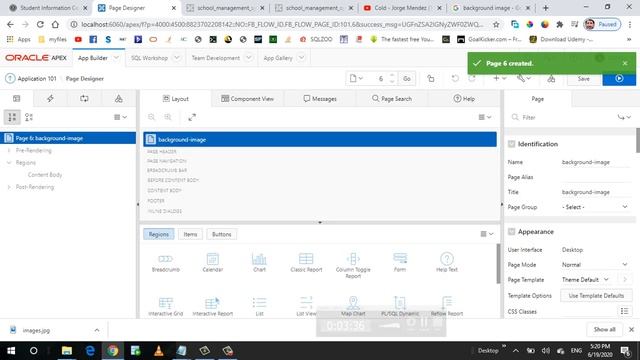Click the Go button beside page number
The image size is (640, 360).
(407, 78)
